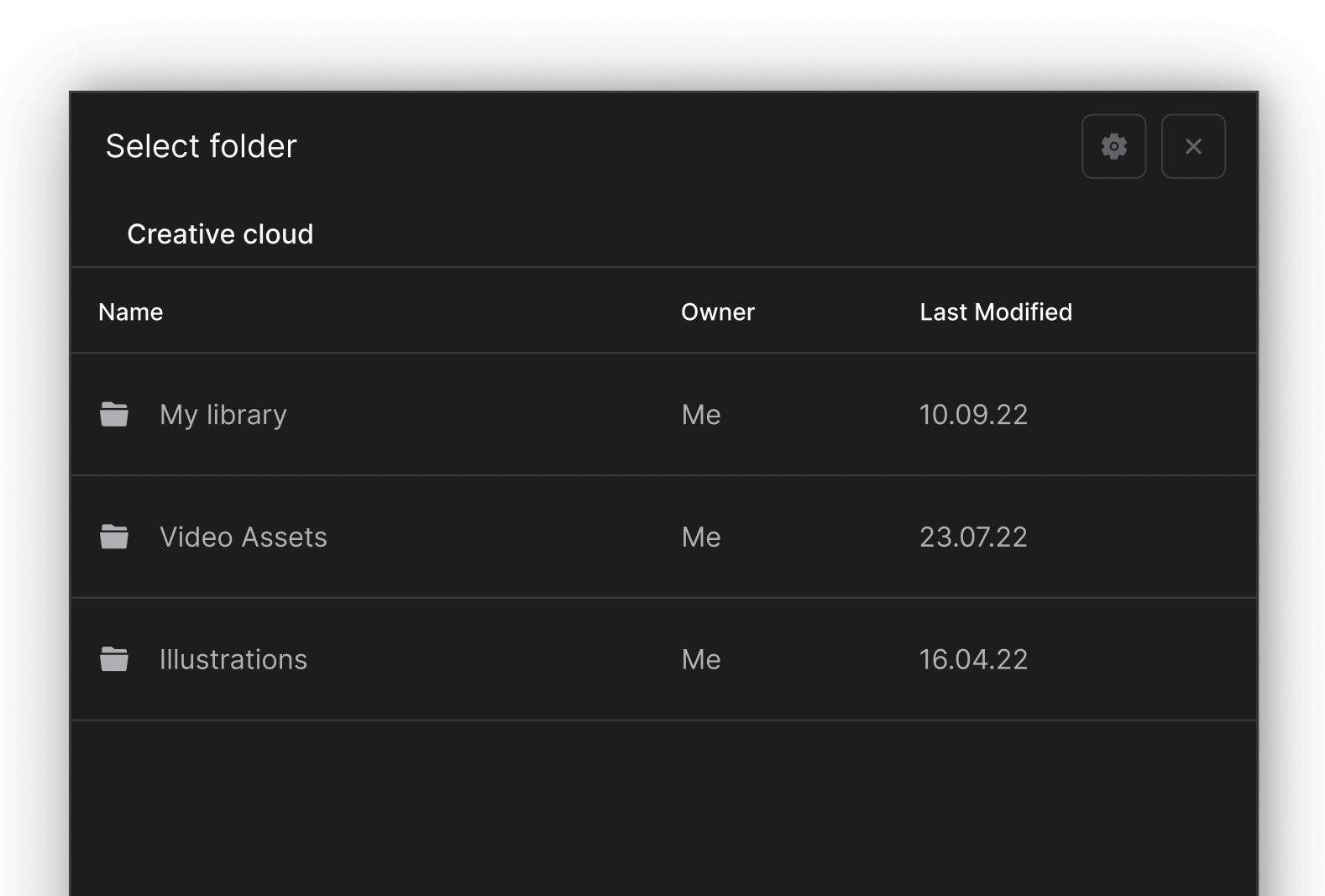Sort by the Owner column
Image resolution: width=1325 pixels, height=896 pixels.
click(x=718, y=312)
